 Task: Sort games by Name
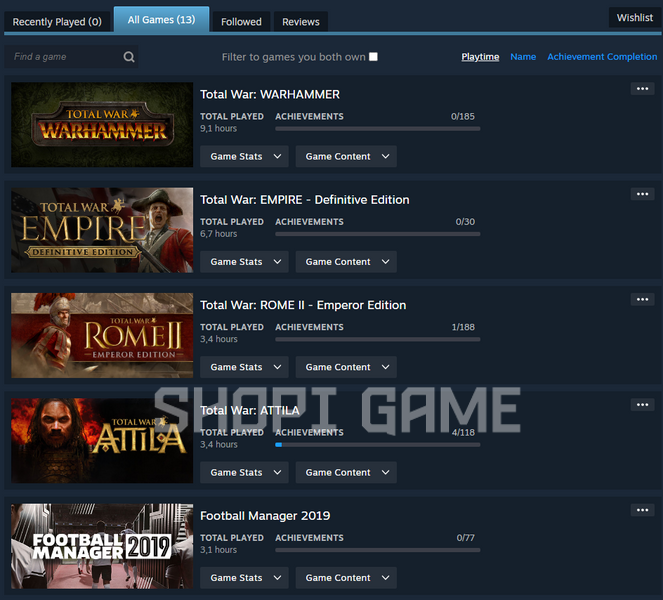pyautogui.click(x=523, y=57)
